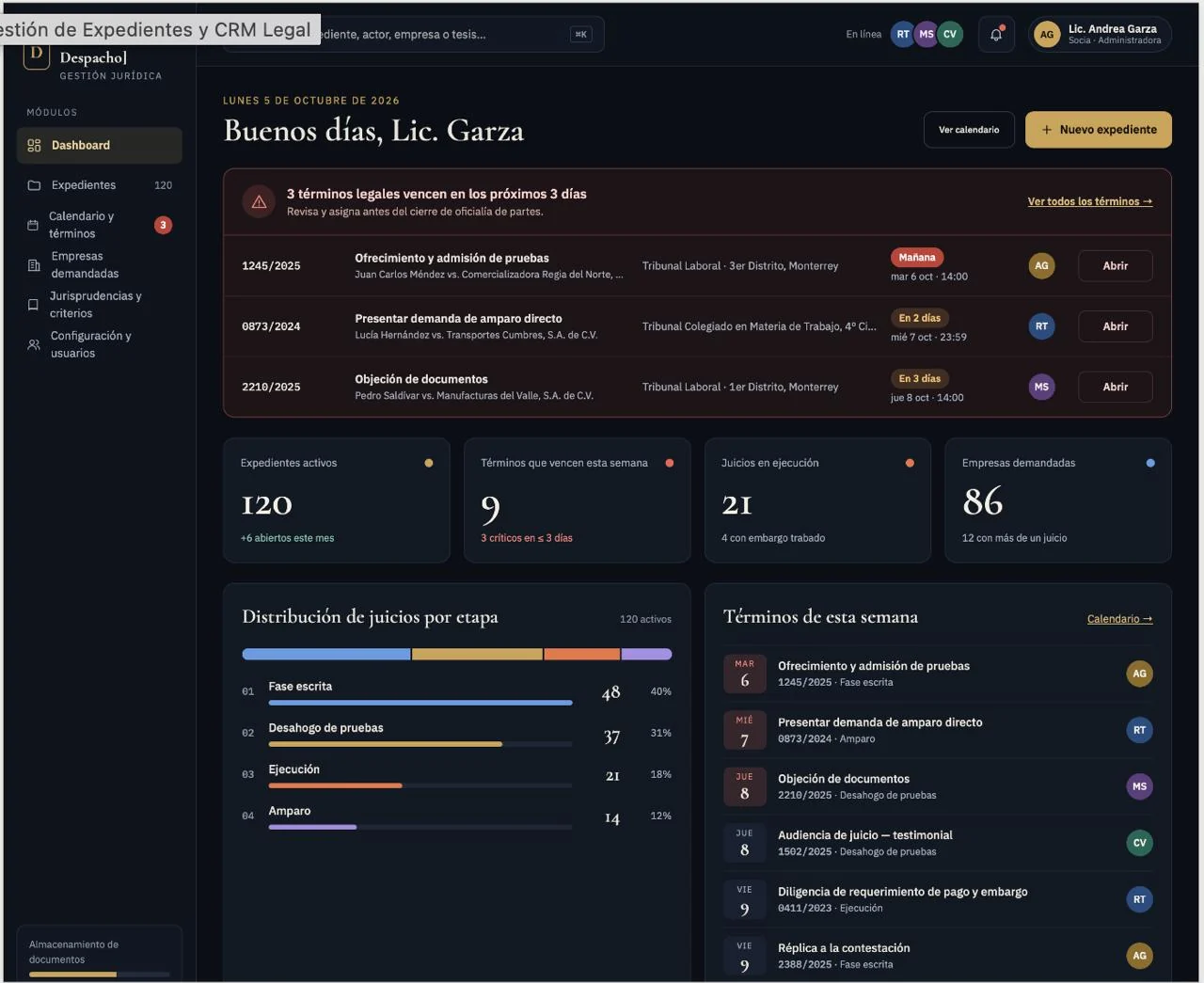Click Réplica a la contestación entry

[x=938, y=956]
